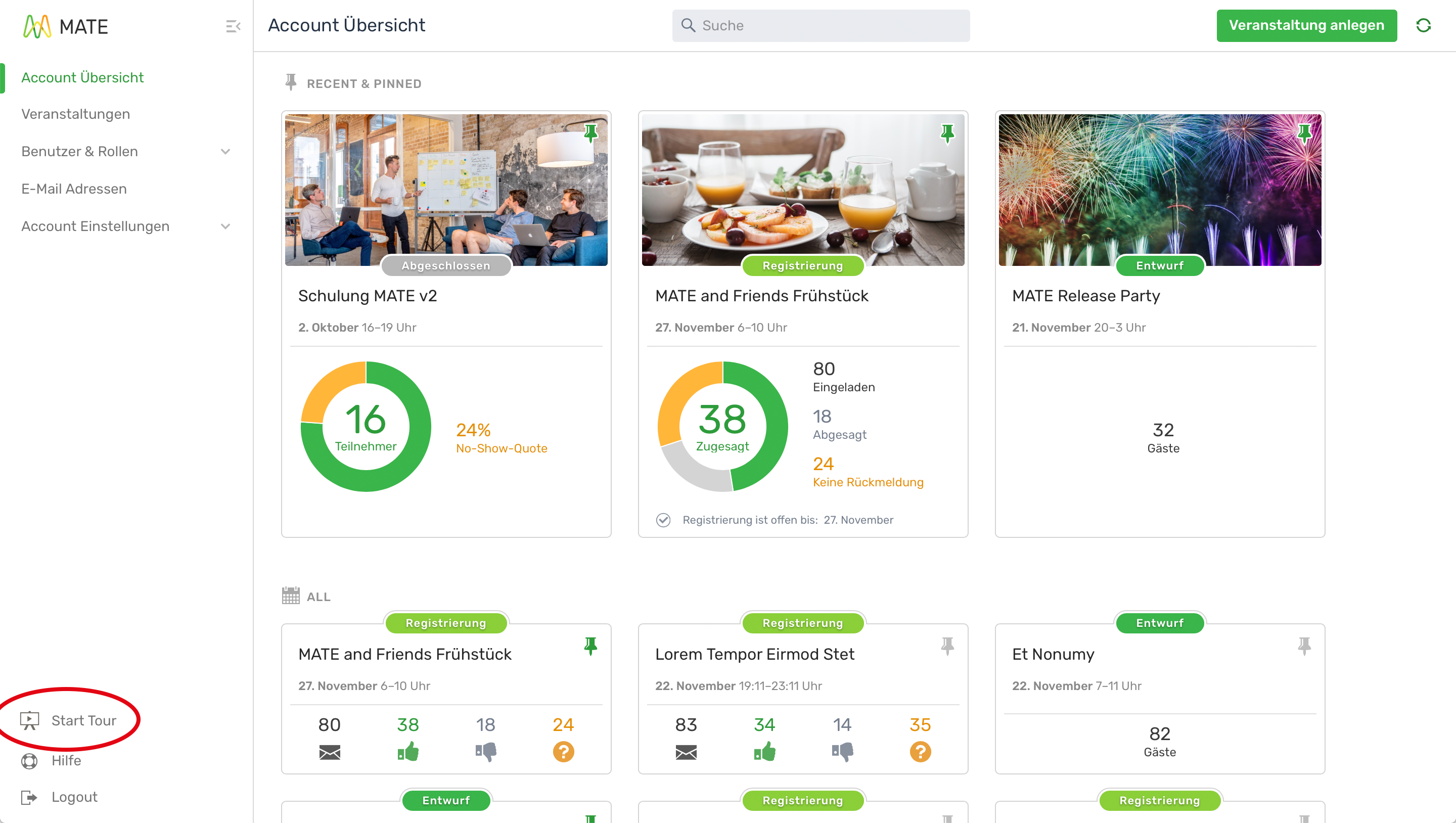Select Benutzer & Rollen menu item
The height and width of the screenshot is (823, 1456).
[80, 152]
